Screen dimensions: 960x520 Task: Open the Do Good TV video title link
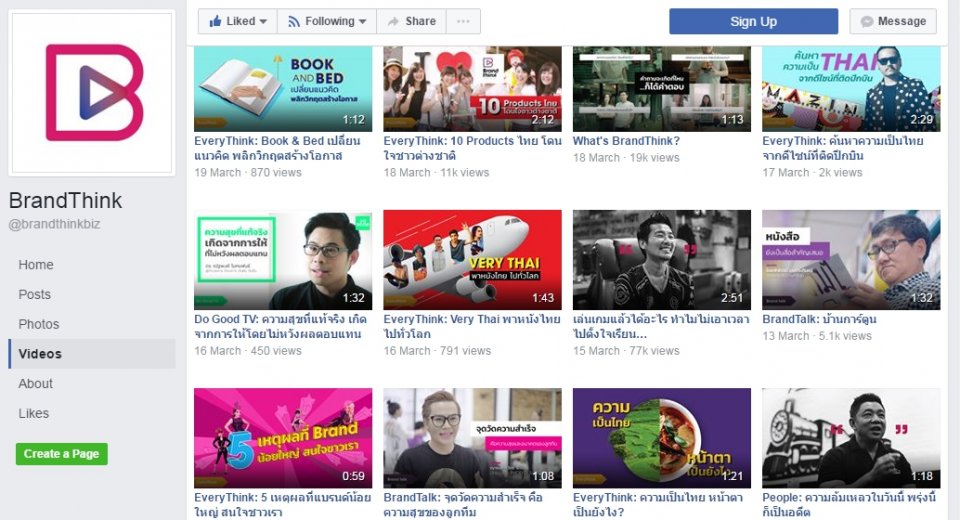point(282,327)
